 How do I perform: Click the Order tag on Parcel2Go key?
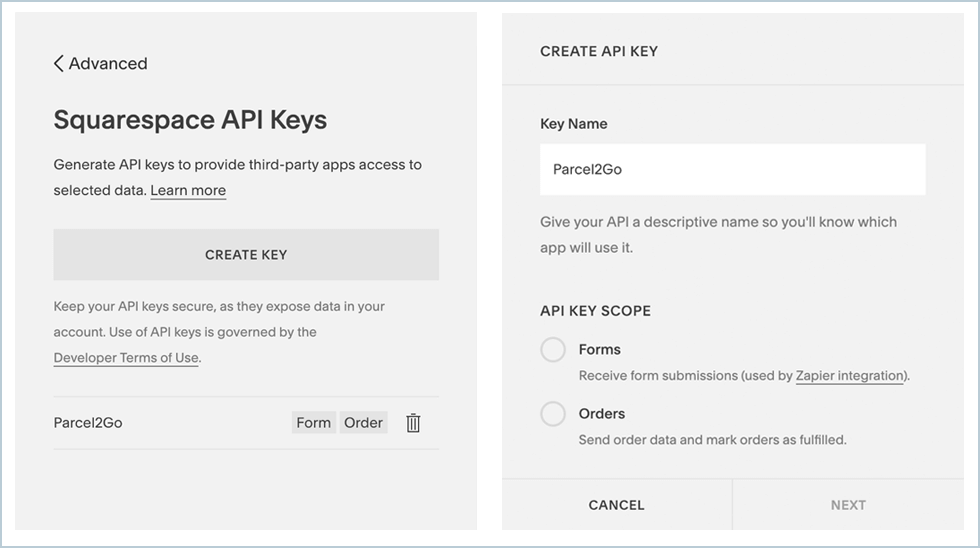coord(363,423)
